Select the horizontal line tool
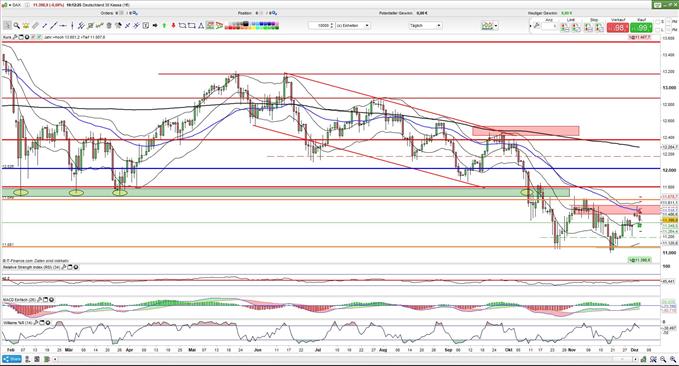Viewport: 679px width, 366px height. [63, 26]
